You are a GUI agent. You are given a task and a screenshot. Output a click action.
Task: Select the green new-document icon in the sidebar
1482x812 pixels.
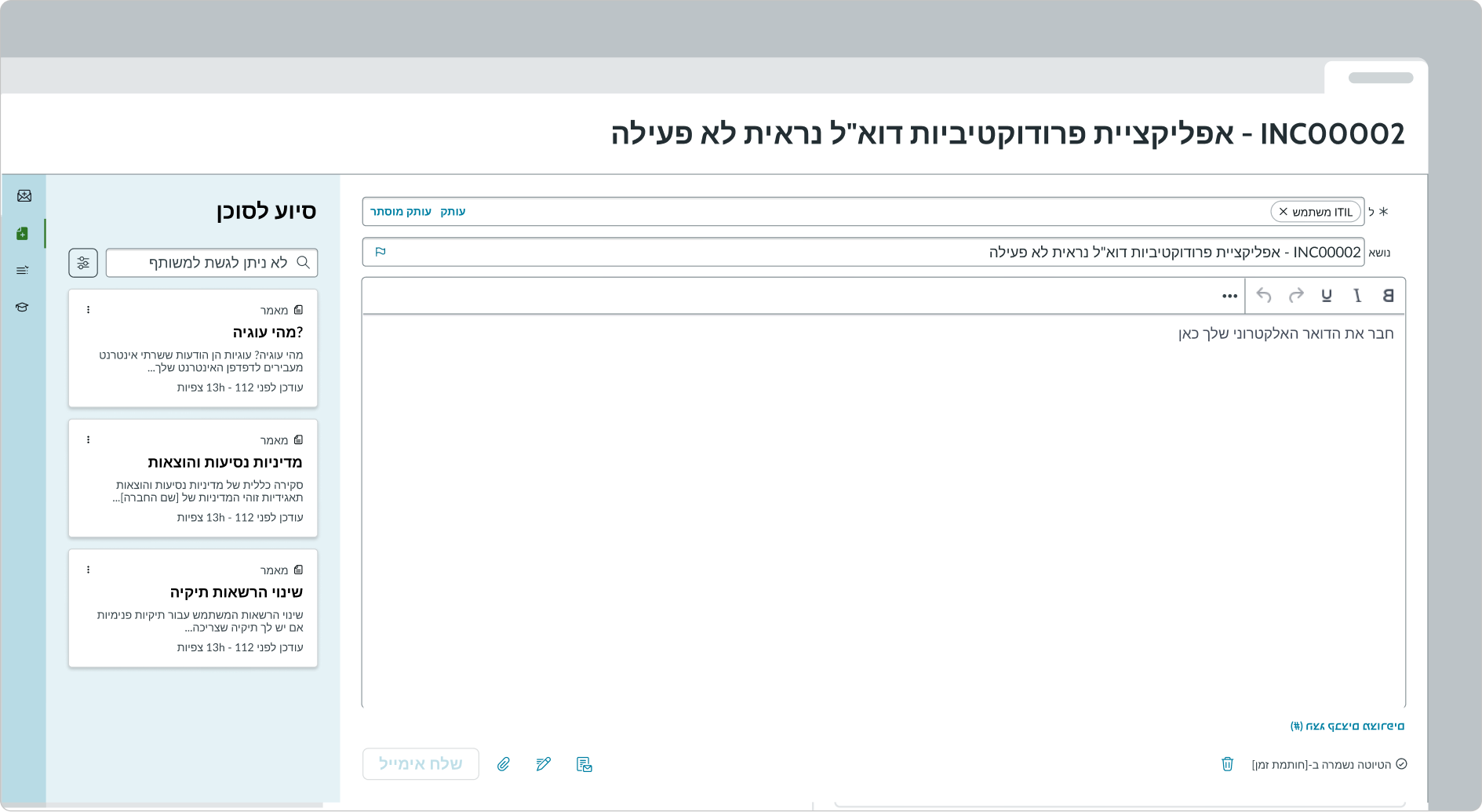pyautogui.click(x=24, y=233)
